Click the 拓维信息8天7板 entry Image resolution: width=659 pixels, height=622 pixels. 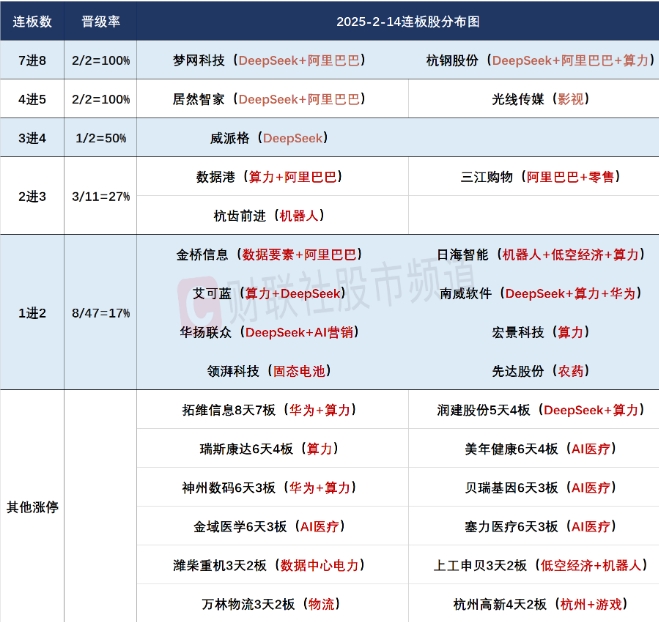click(x=269, y=410)
